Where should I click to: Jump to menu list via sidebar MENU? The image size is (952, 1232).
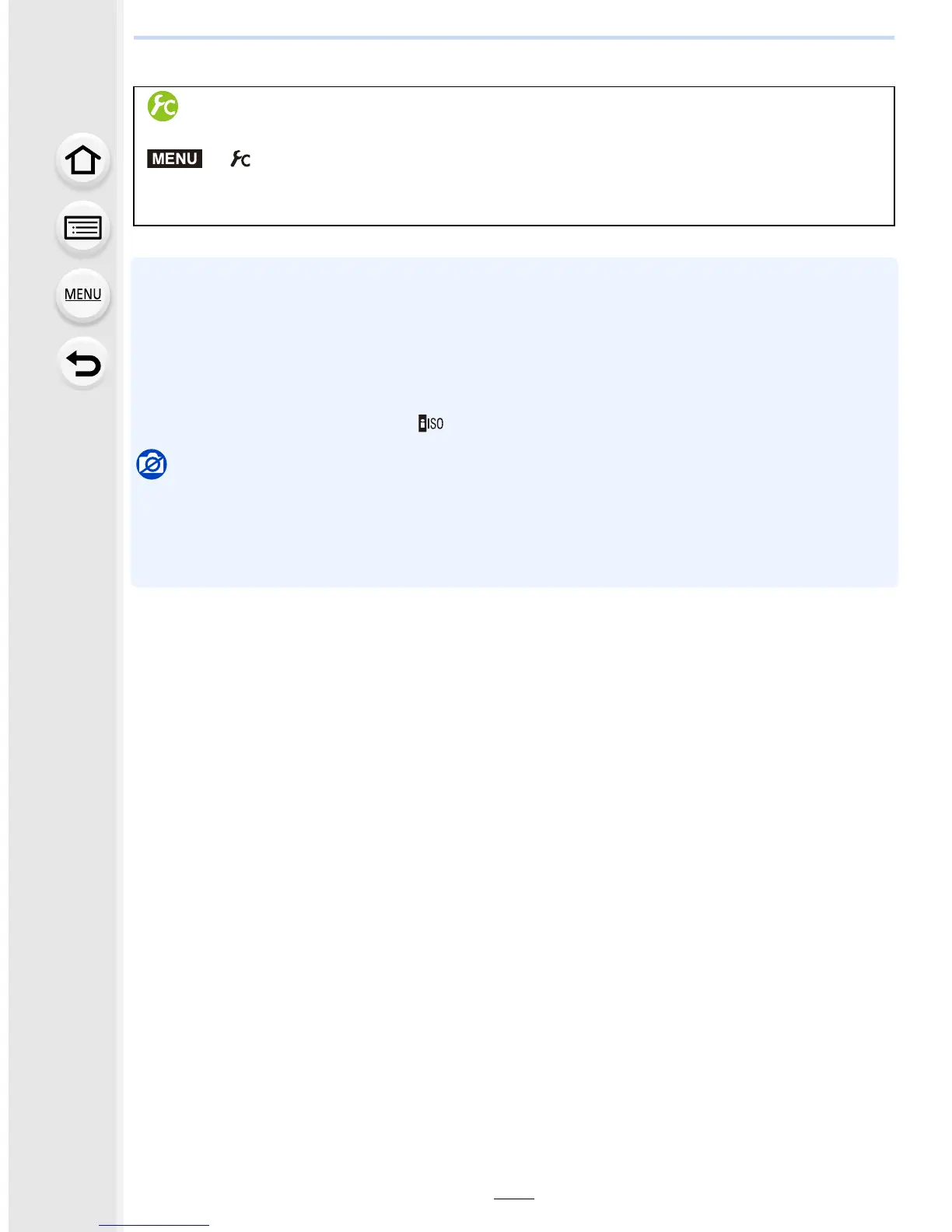[x=82, y=295]
